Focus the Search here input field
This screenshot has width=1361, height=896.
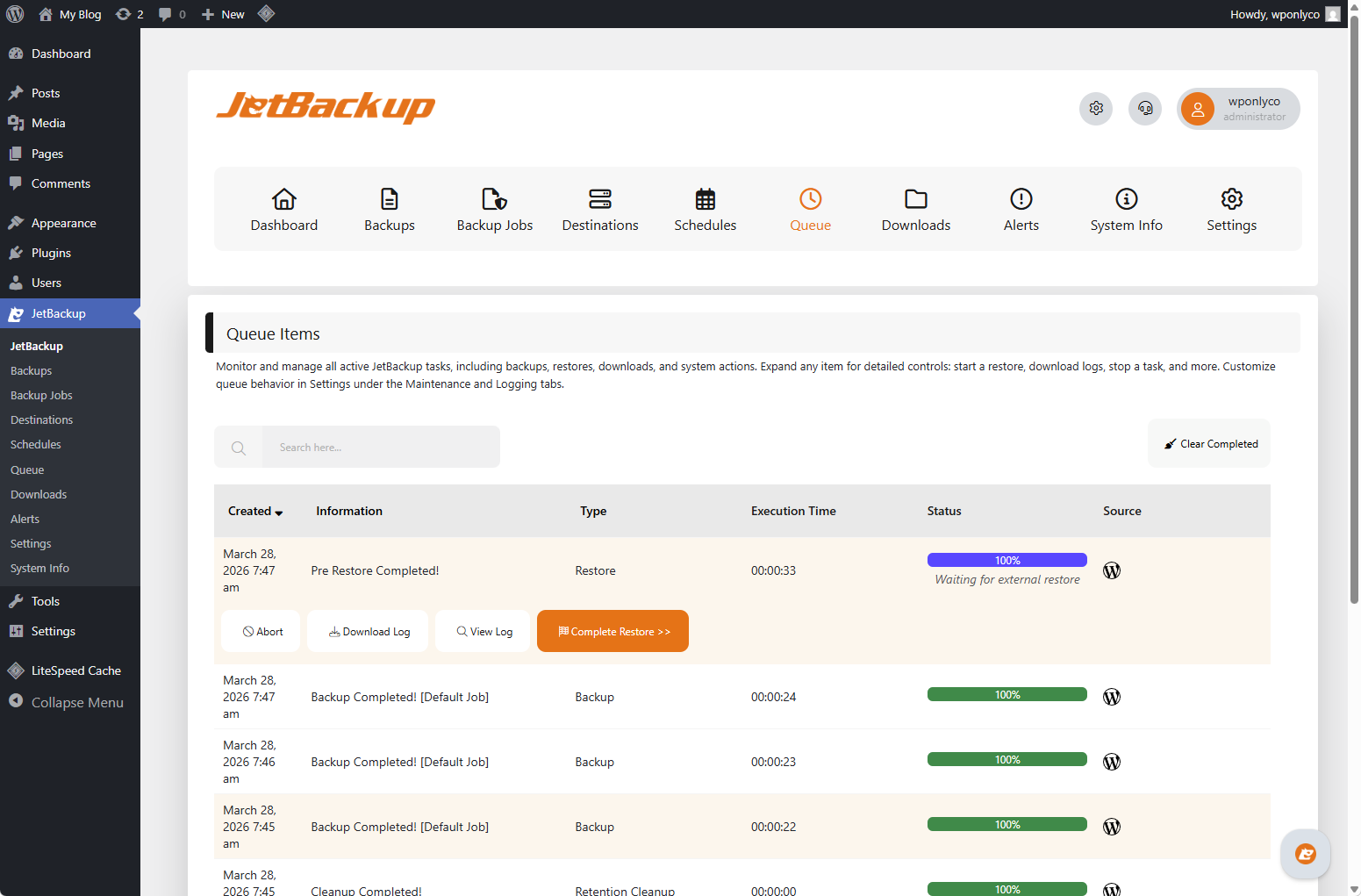381,448
